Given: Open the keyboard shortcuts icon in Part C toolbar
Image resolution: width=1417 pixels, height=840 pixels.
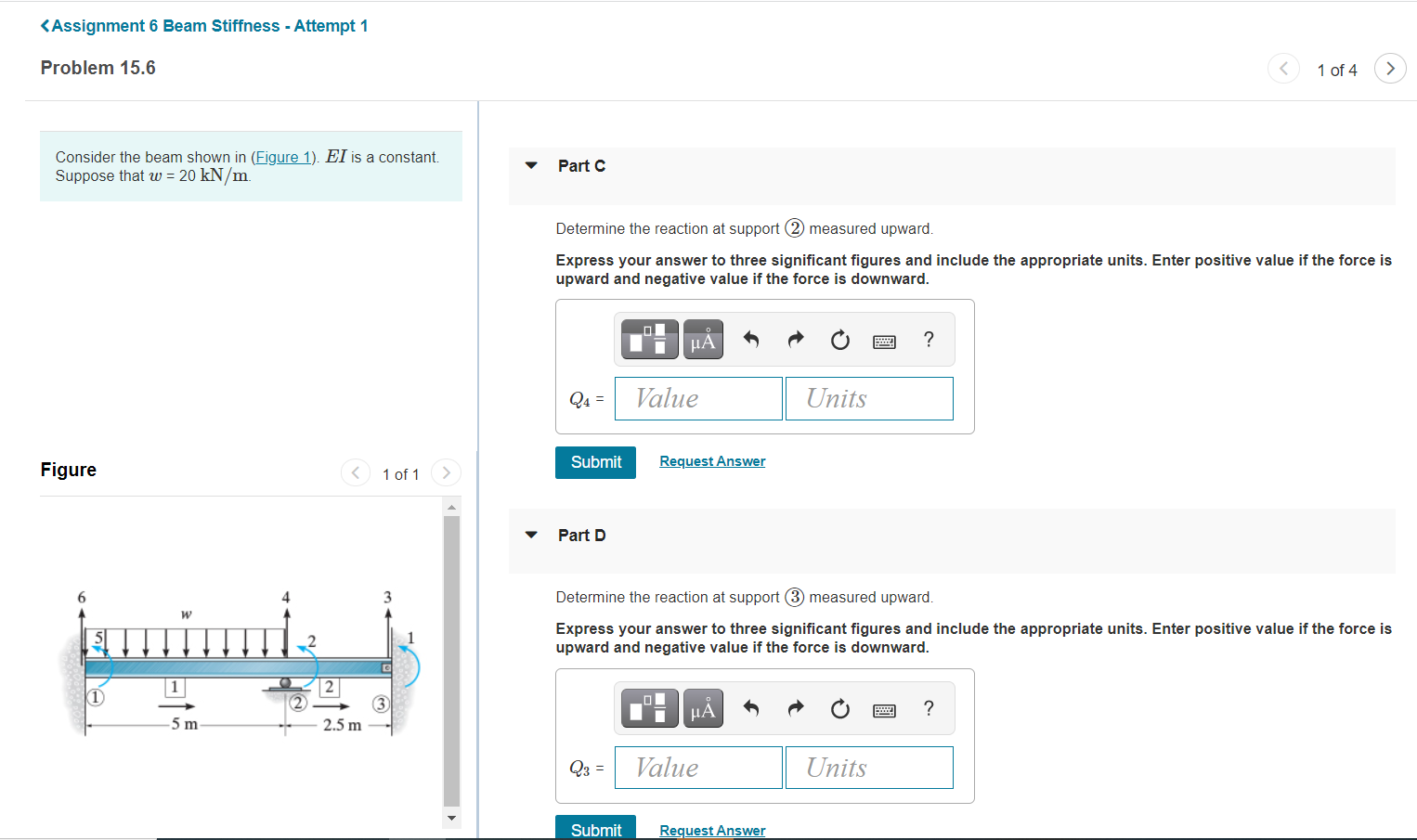Looking at the screenshot, I should (x=884, y=341).
